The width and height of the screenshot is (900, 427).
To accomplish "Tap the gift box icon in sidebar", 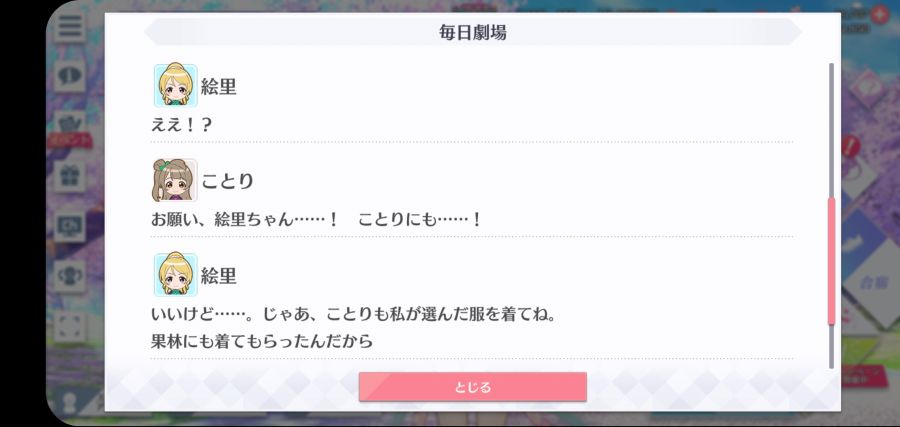I will click(x=70, y=176).
